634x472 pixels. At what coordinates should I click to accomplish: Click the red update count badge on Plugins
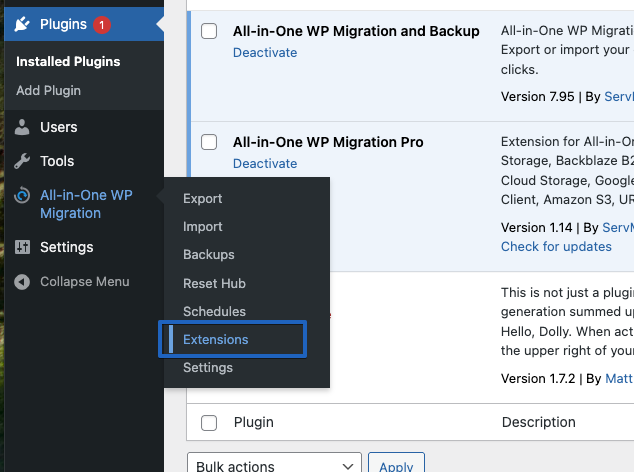coord(102,24)
